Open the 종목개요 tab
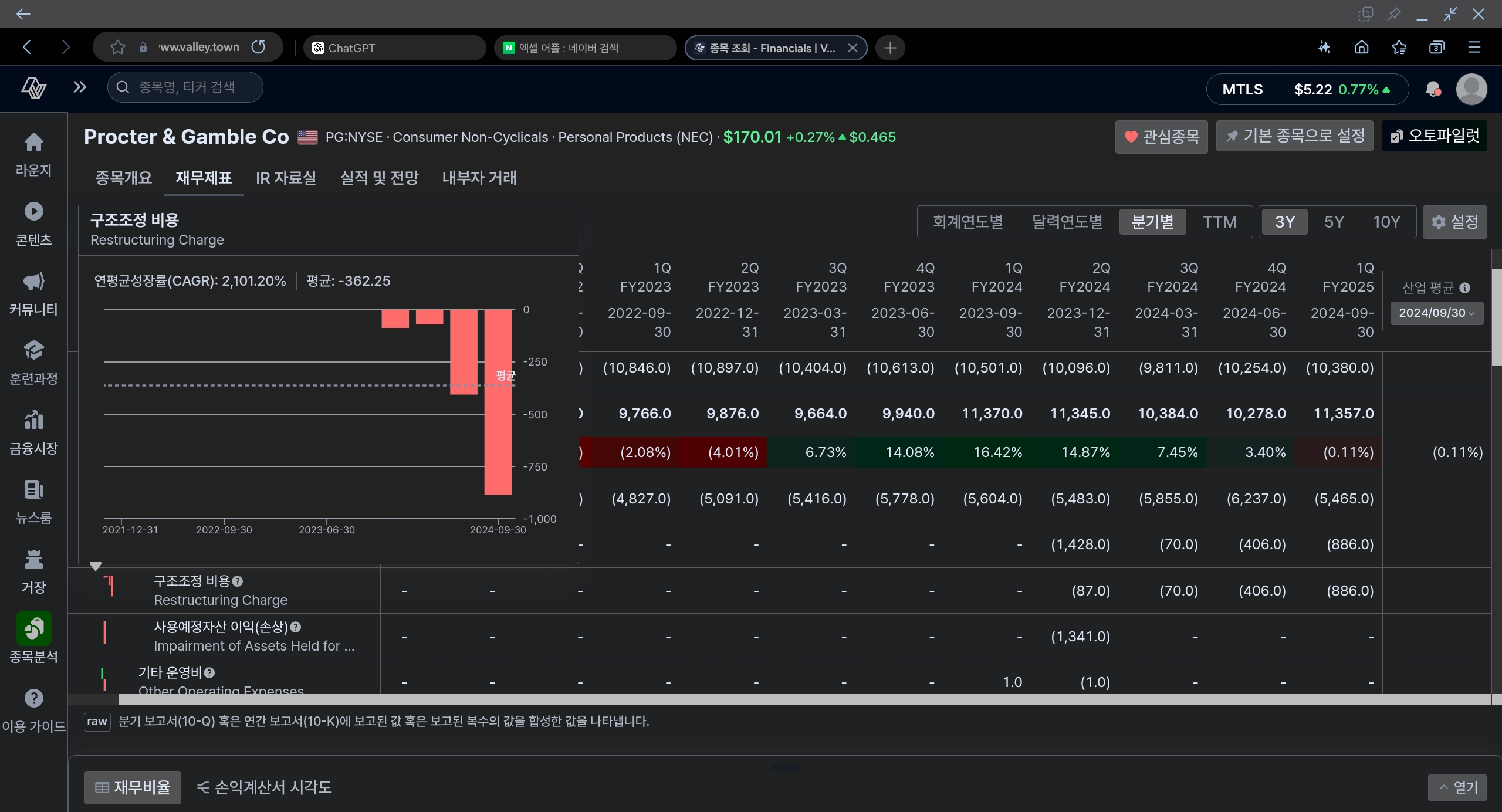 pyautogui.click(x=123, y=178)
